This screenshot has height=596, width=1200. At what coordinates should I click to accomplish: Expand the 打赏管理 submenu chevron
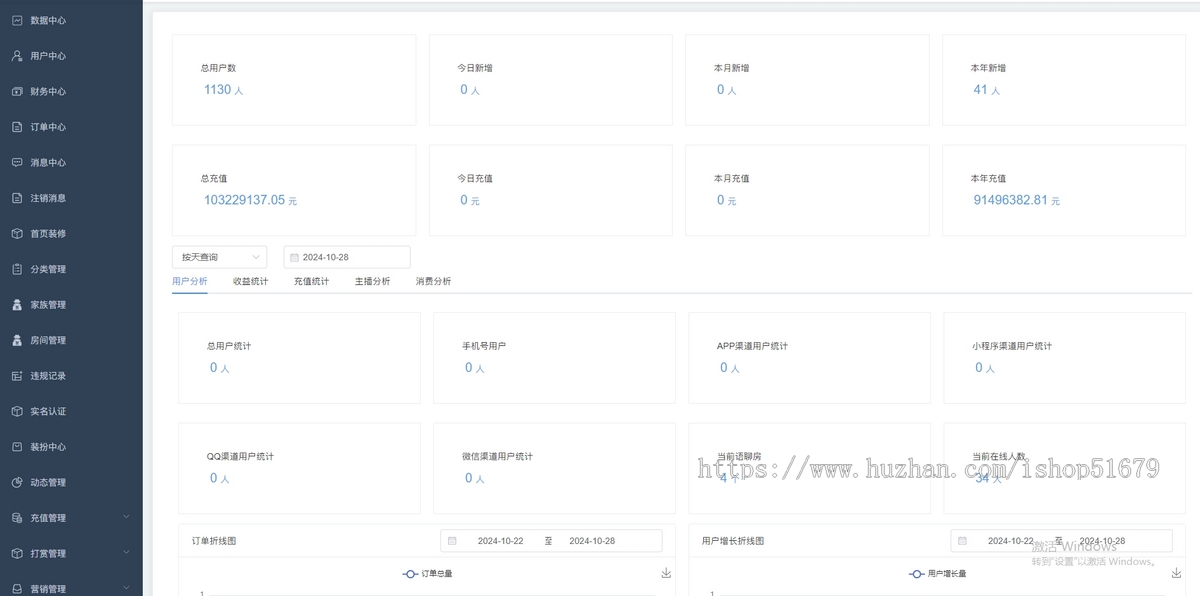point(126,553)
